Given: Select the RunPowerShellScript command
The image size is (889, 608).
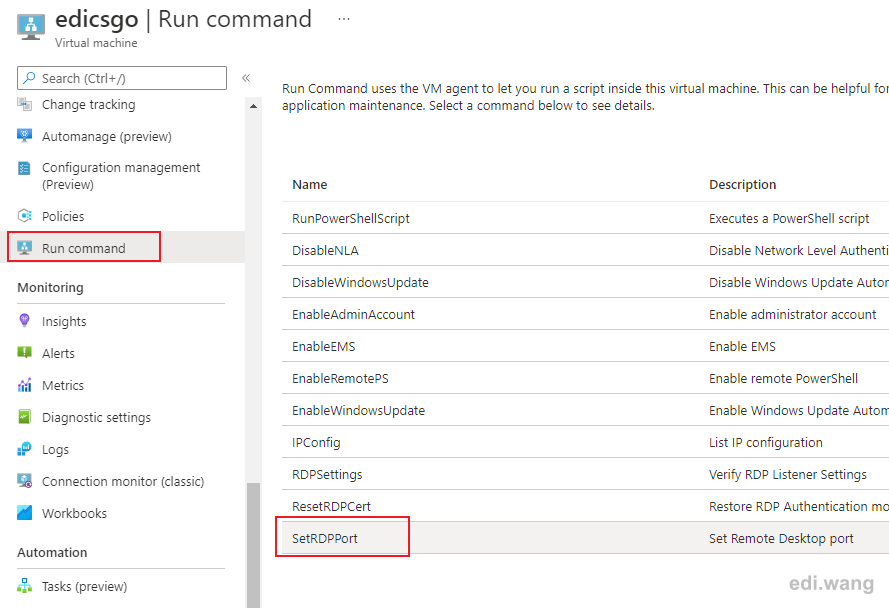Looking at the screenshot, I should [350, 218].
